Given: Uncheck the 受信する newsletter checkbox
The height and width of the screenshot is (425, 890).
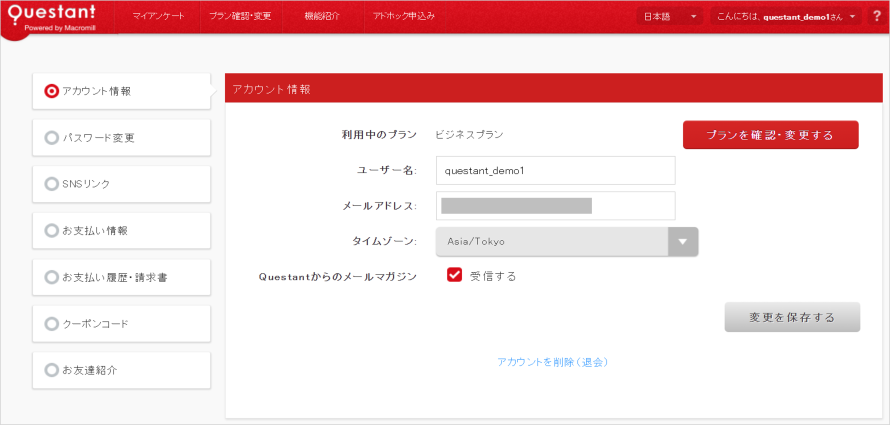Looking at the screenshot, I should (x=454, y=276).
